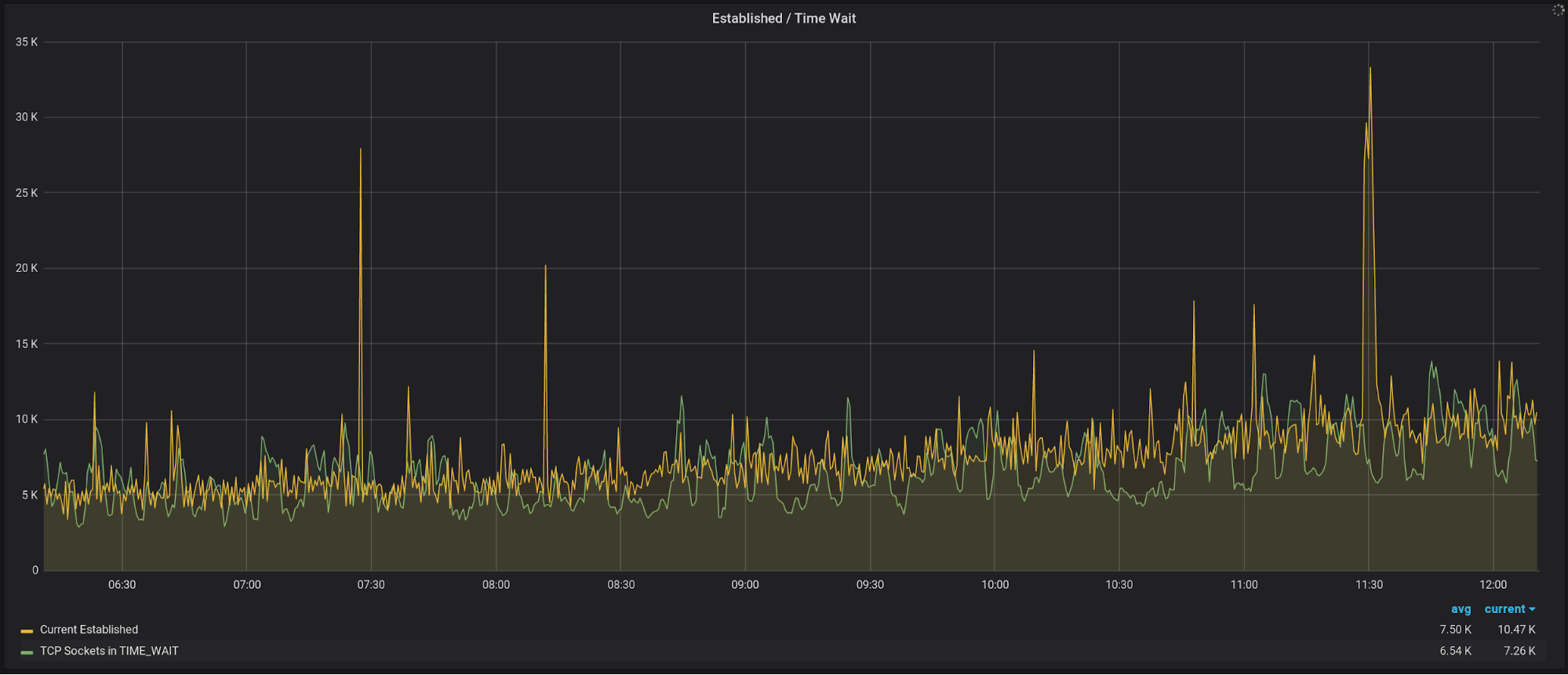
Task: Click the 10:00 time axis label
Action: (995, 585)
